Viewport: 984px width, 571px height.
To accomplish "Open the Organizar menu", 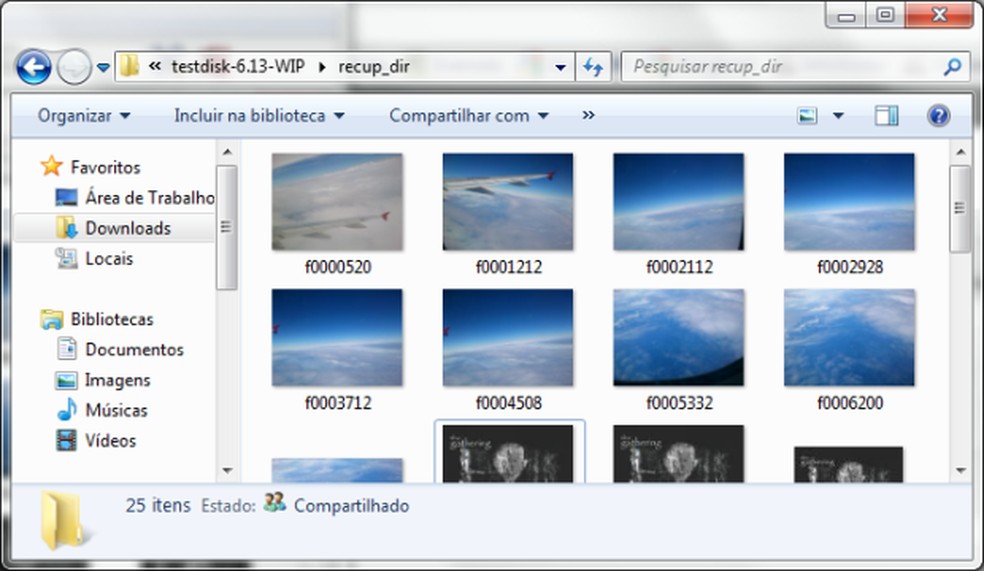I will point(83,115).
